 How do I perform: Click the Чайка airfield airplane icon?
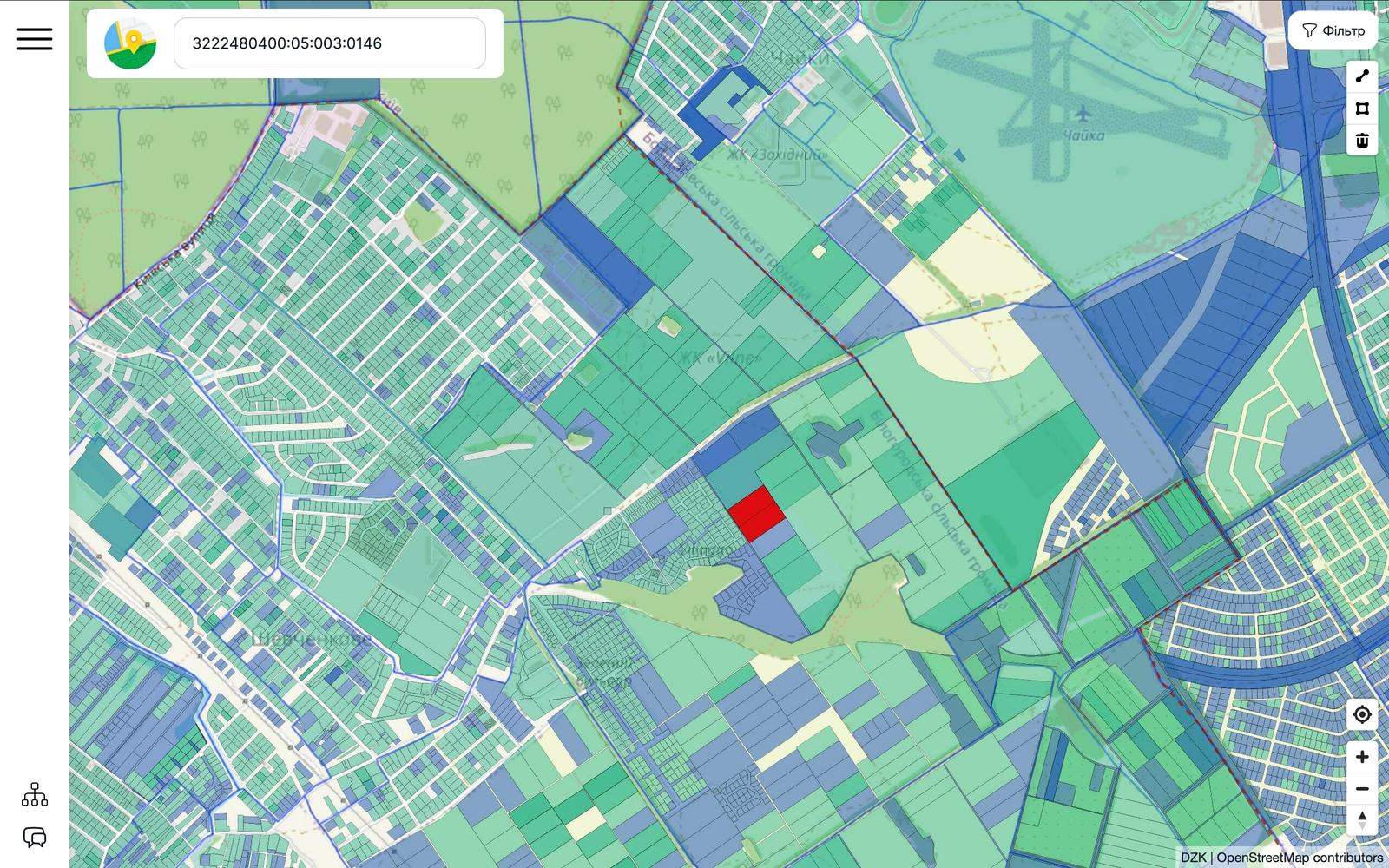(1083, 113)
